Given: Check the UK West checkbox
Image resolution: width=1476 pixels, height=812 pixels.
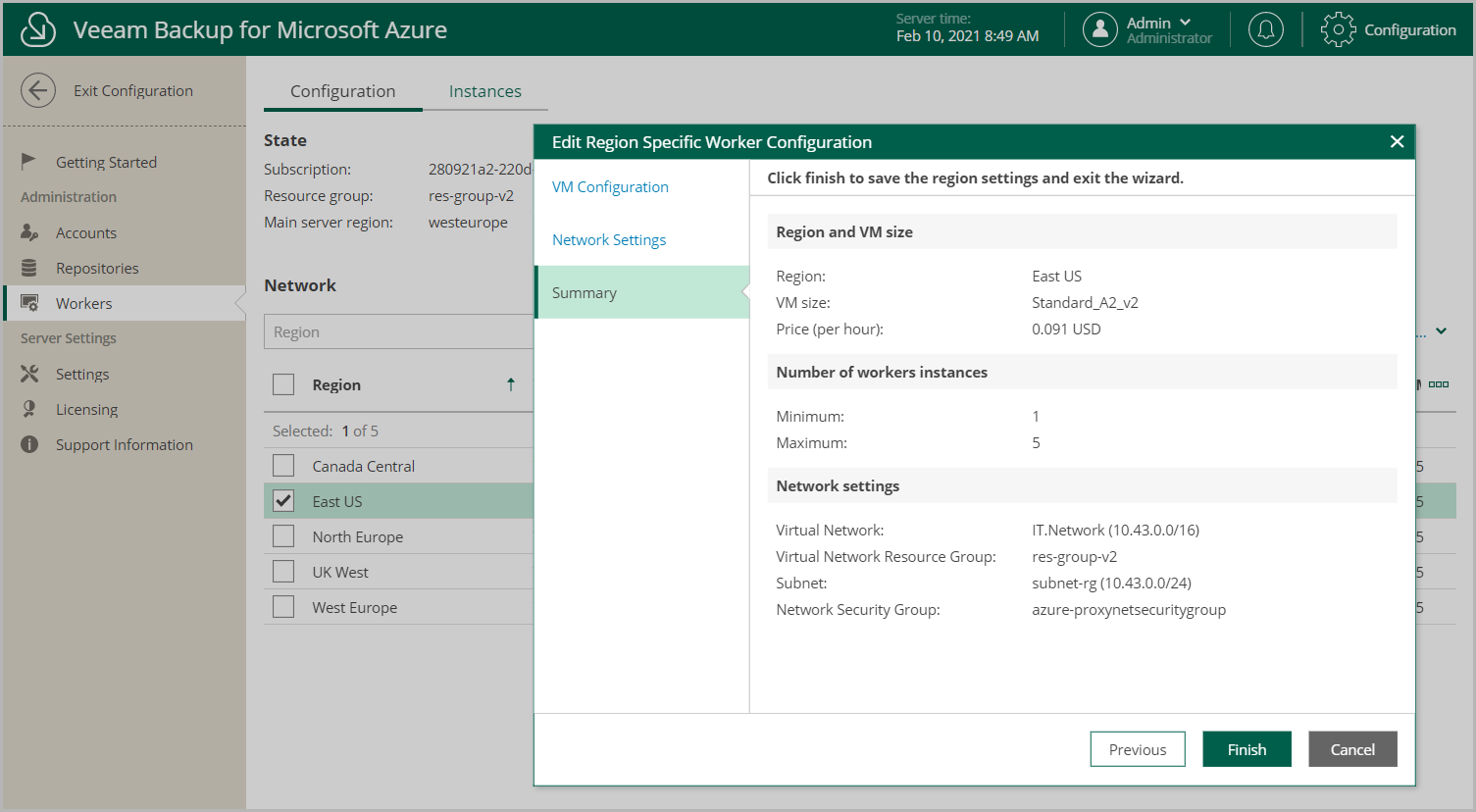Looking at the screenshot, I should (283, 572).
